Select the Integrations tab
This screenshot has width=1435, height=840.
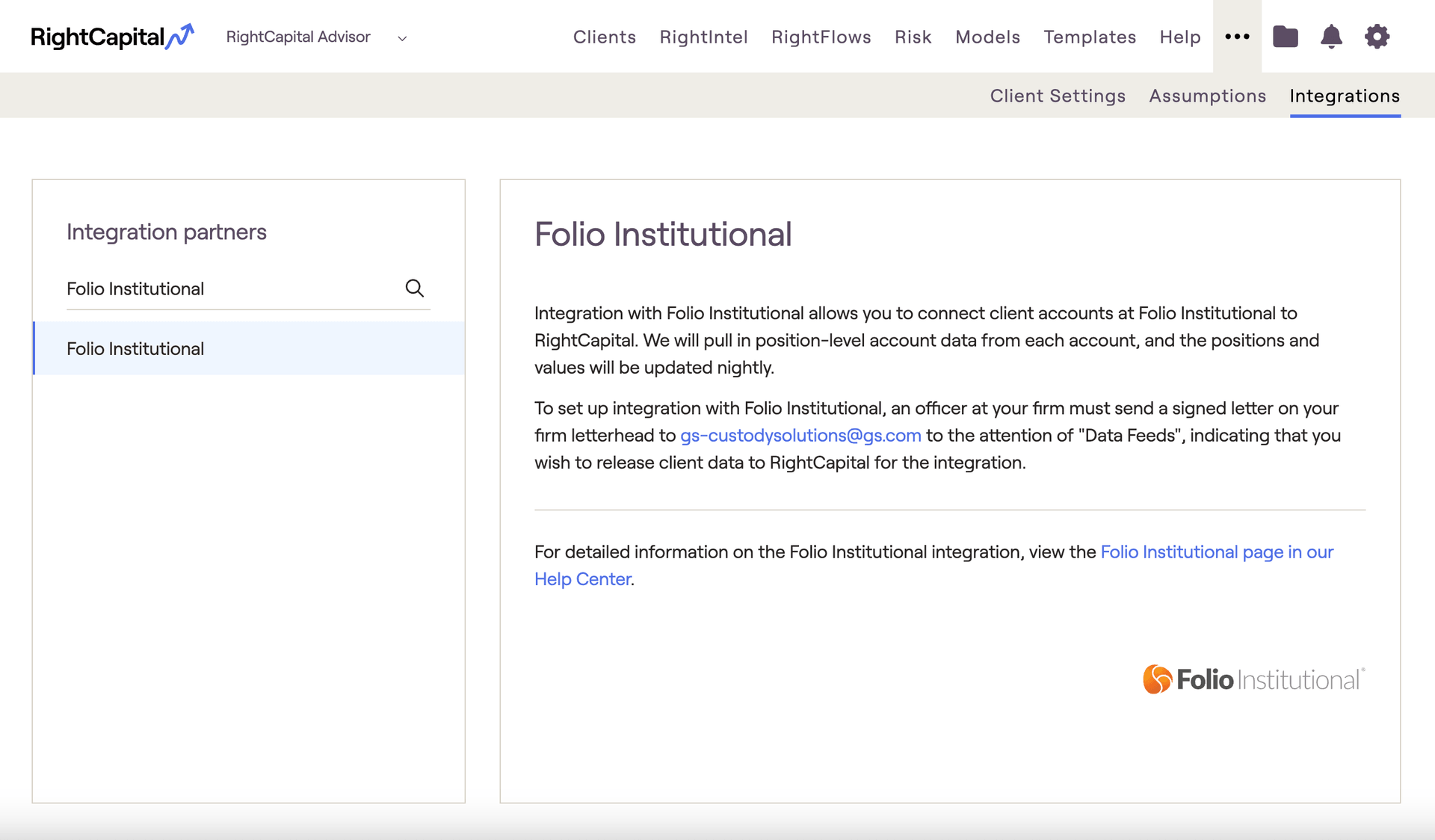pyautogui.click(x=1345, y=96)
